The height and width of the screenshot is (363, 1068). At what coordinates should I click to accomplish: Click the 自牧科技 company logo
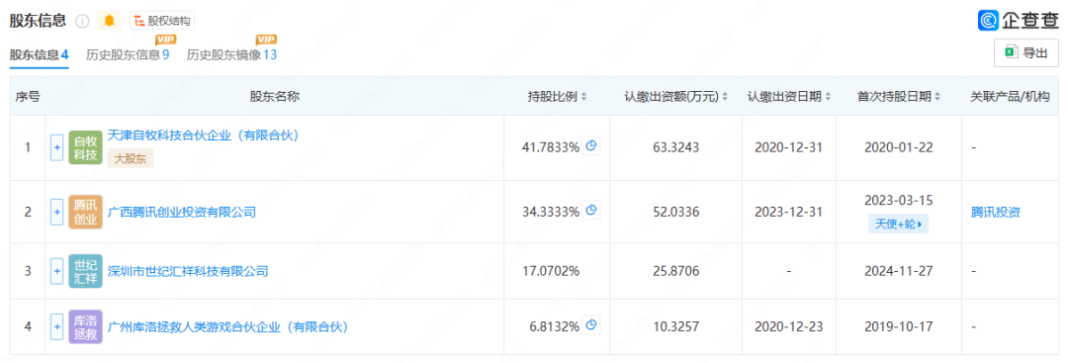pos(86,148)
